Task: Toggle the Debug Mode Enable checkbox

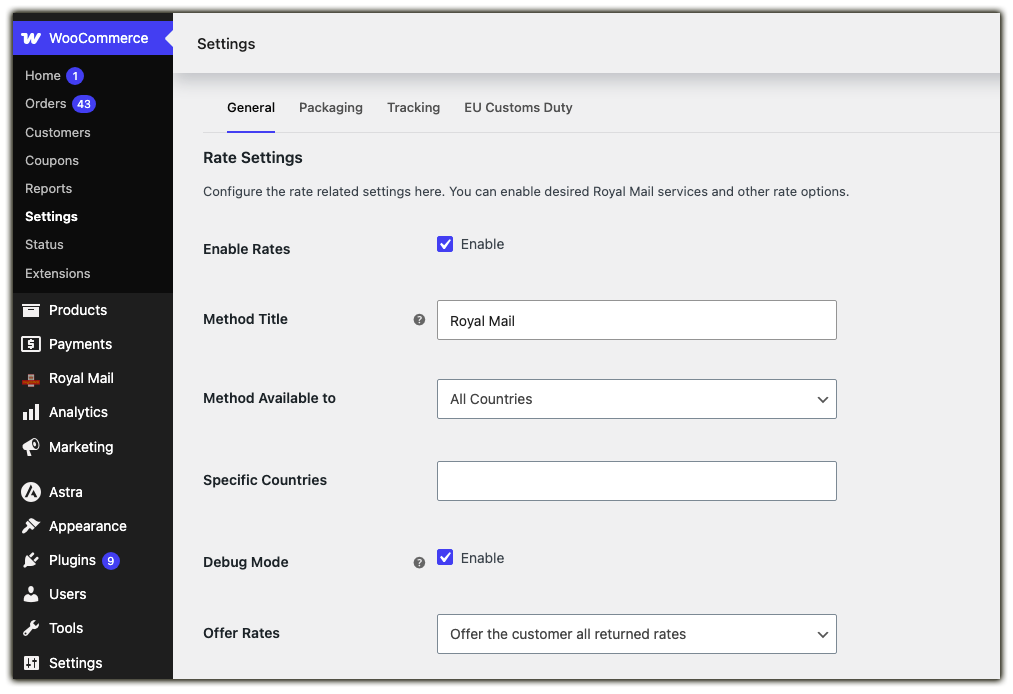Action: point(444,558)
